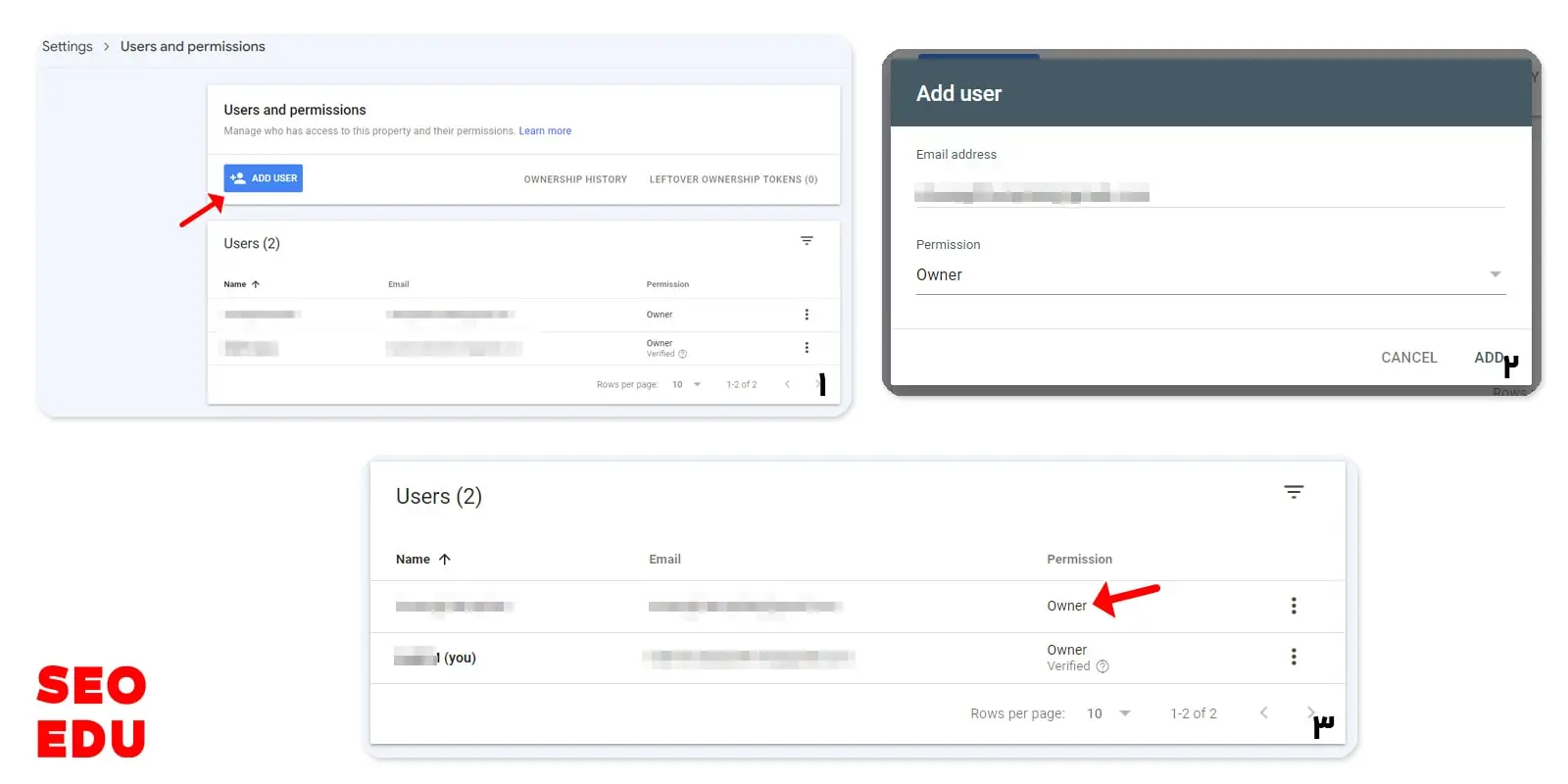Open LEFTOVER OWNERSHIP TOKENS (0)
This screenshot has height=784, width=1568.
tap(732, 179)
